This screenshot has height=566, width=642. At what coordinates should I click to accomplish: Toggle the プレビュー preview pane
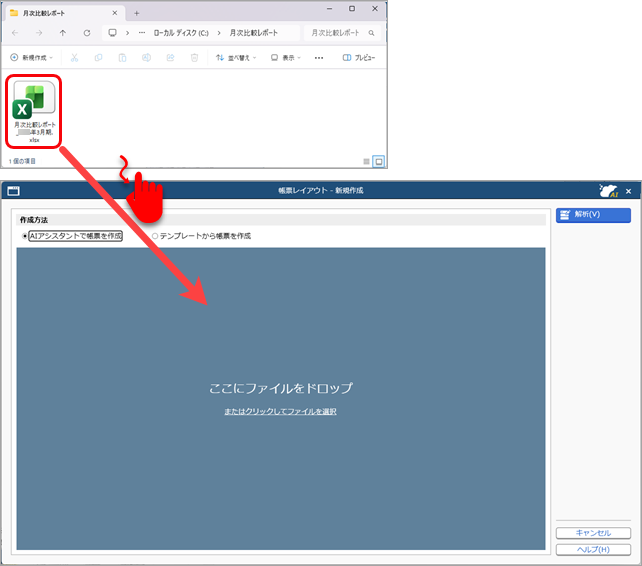click(x=359, y=58)
